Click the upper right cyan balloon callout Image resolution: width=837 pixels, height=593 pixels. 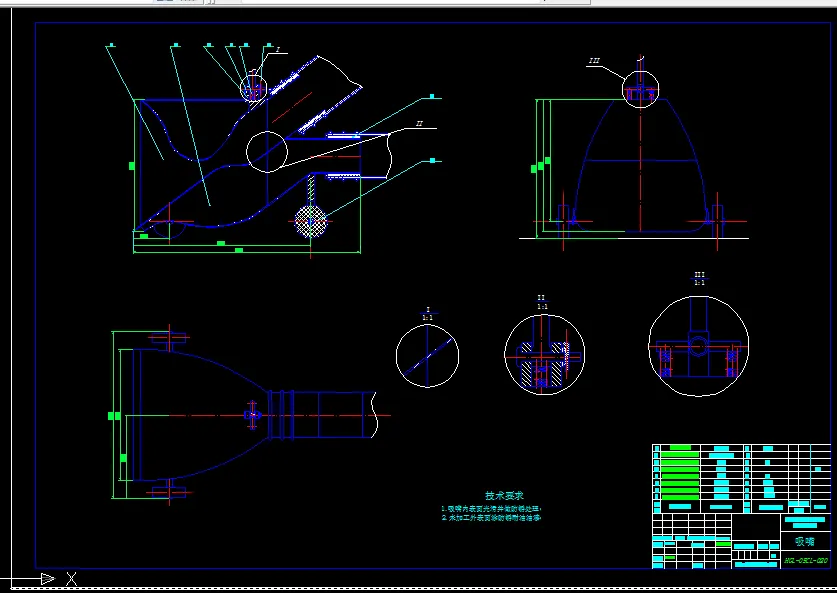coord(432,97)
